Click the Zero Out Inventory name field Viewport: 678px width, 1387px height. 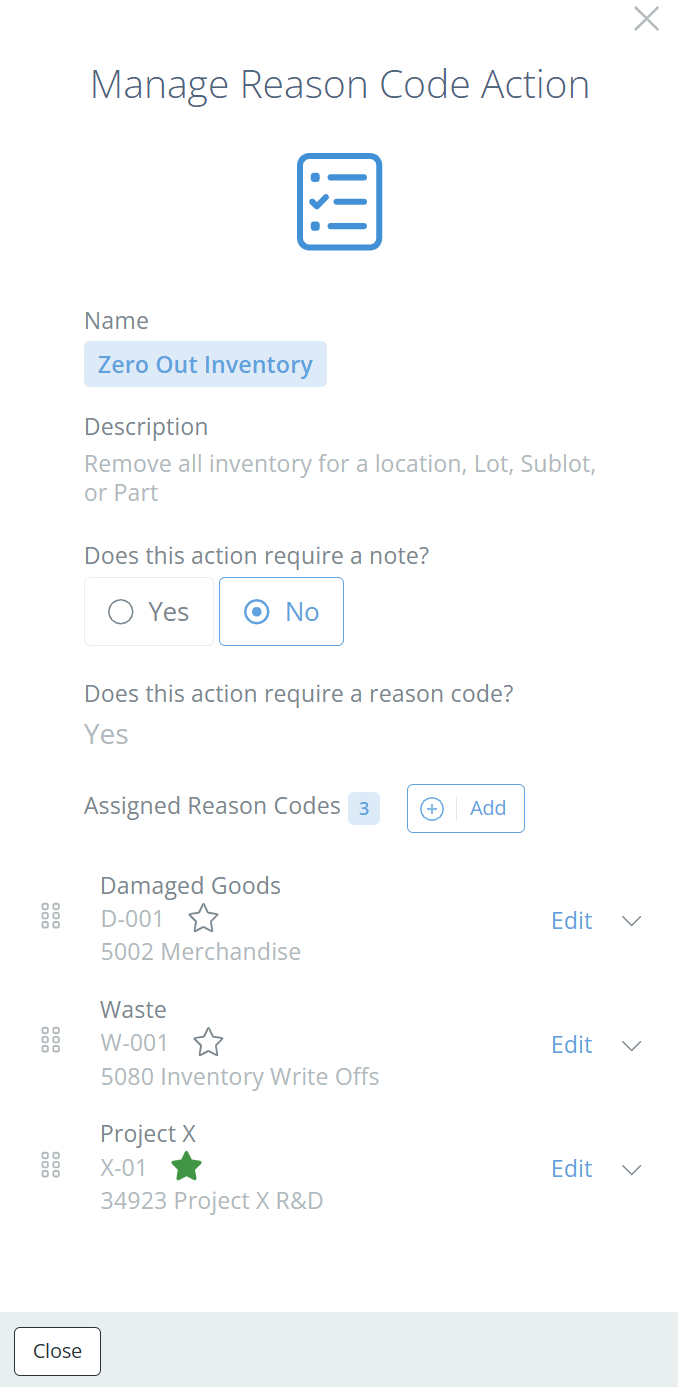point(205,364)
